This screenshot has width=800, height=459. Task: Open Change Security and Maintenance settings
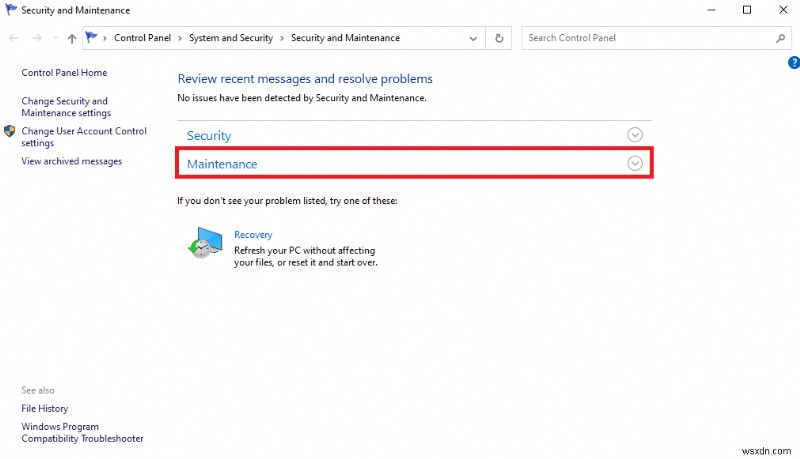pos(66,107)
